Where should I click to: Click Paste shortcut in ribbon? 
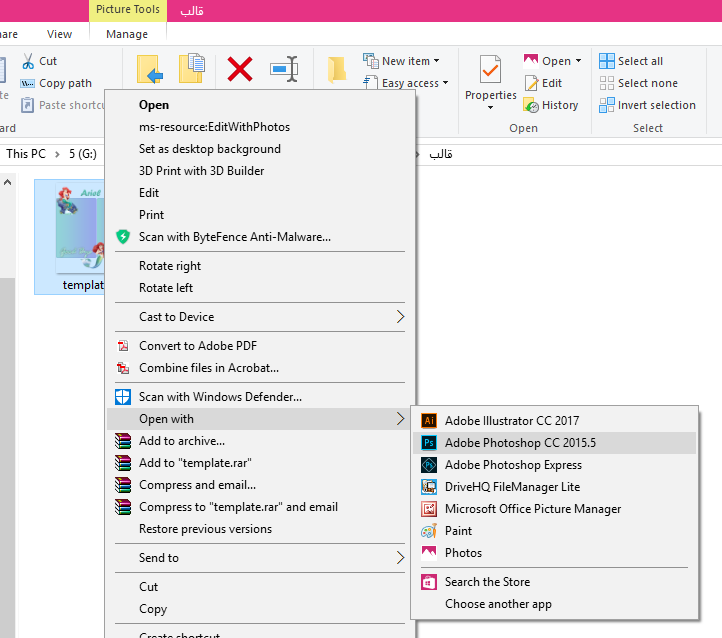point(62,105)
